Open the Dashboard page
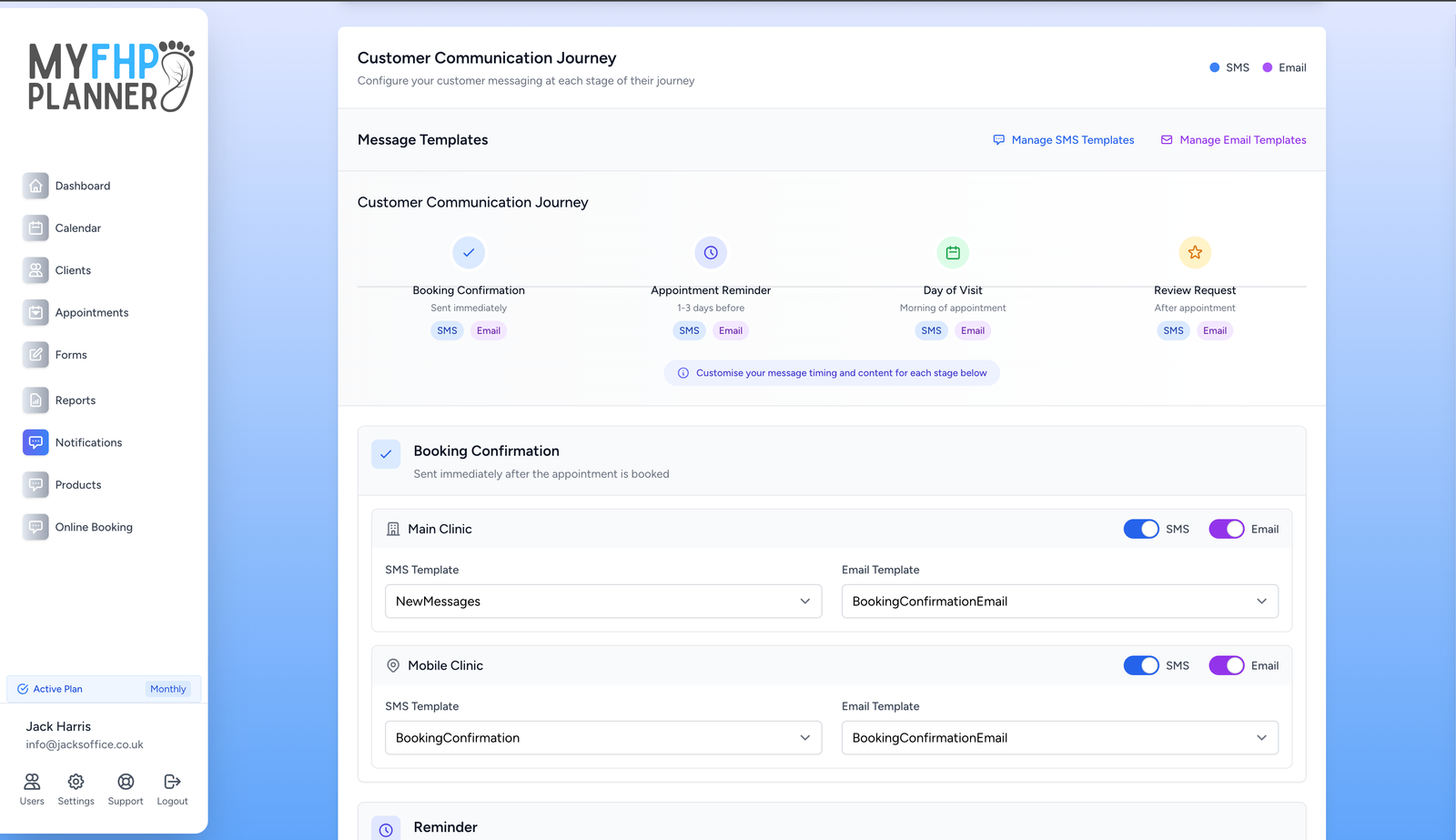Image resolution: width=1456 pixels, height=840 pixels. point(83,186)
